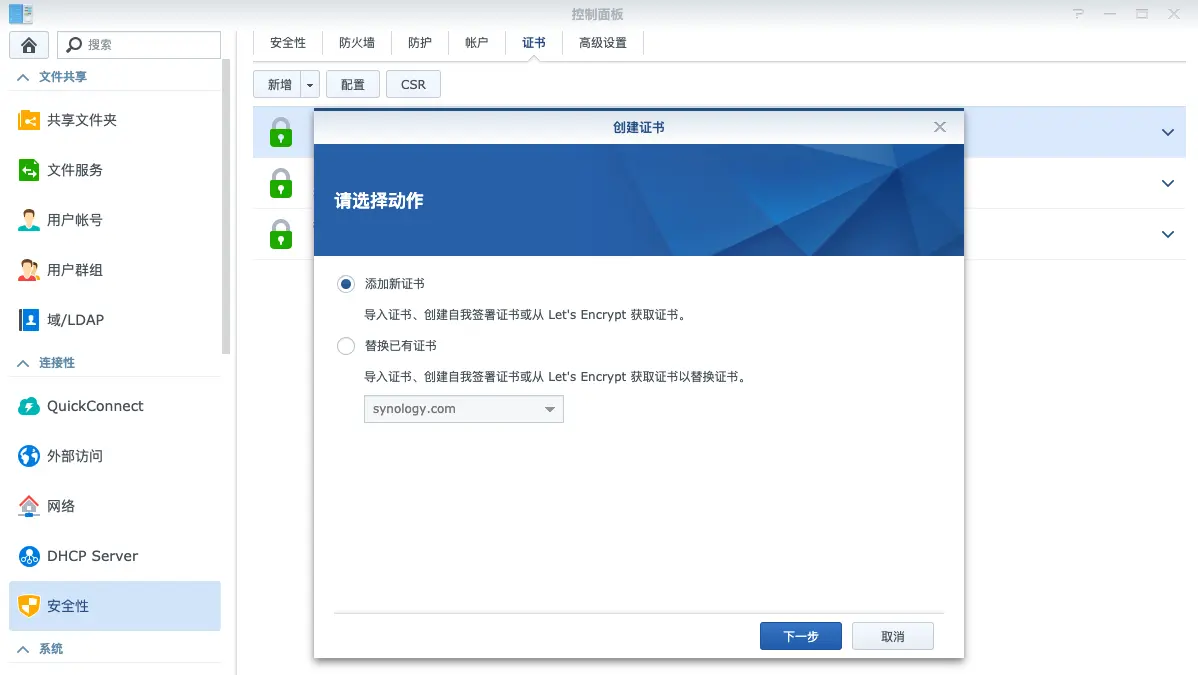
Task: Switch to the Firewall (防火墙) tab
Action: [x=357, y=43]
